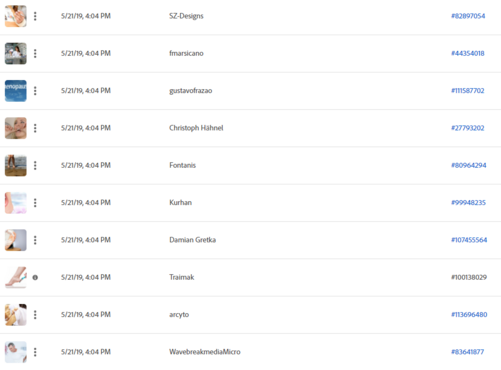Screen dimensions: 501x370
Task: Click the blue gustavofrazao thumbnail
Action: click(16, 91)
